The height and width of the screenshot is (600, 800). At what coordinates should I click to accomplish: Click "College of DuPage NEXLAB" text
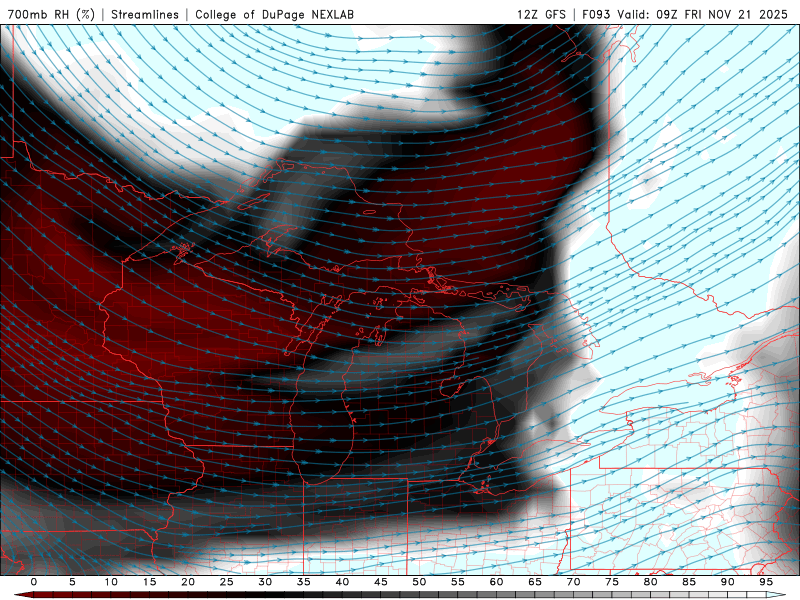(274, 14)
